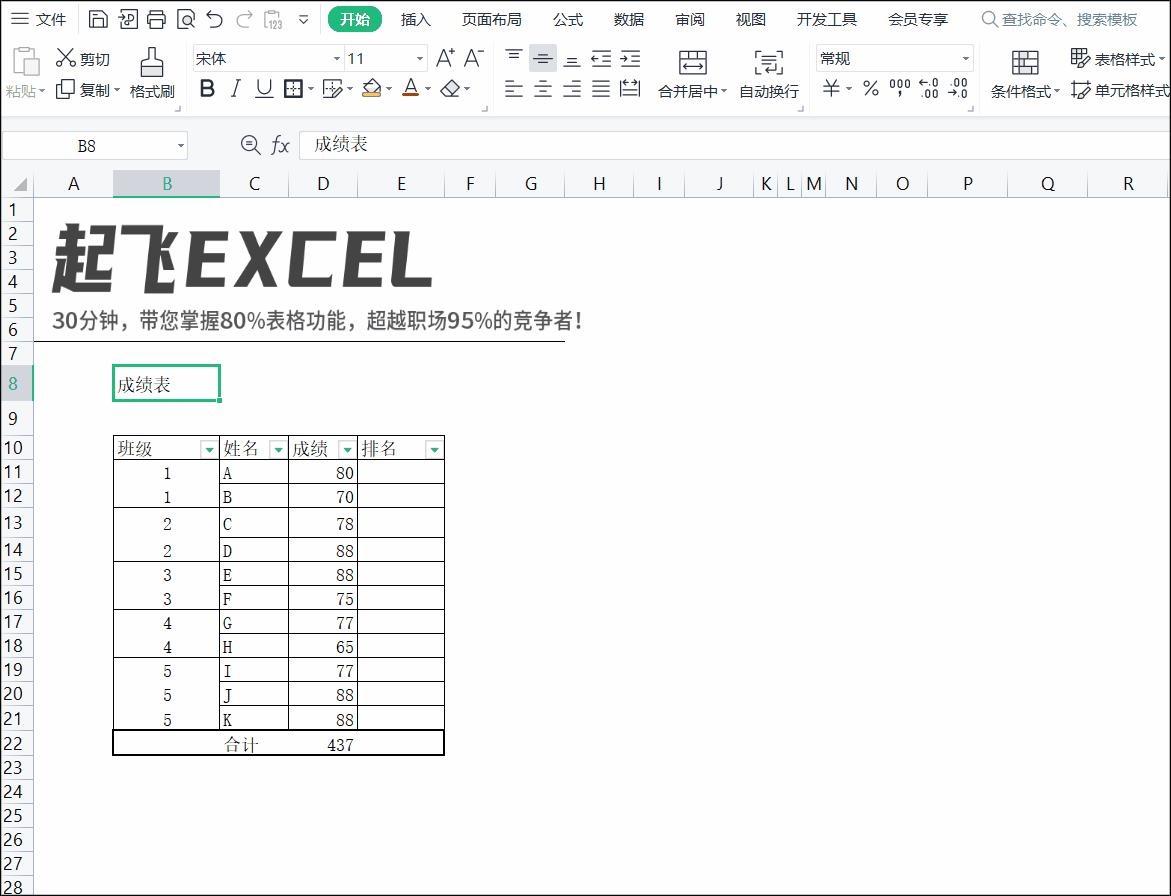Click the Redo arrow icon
1171x896 pixels.
point(244,19)
